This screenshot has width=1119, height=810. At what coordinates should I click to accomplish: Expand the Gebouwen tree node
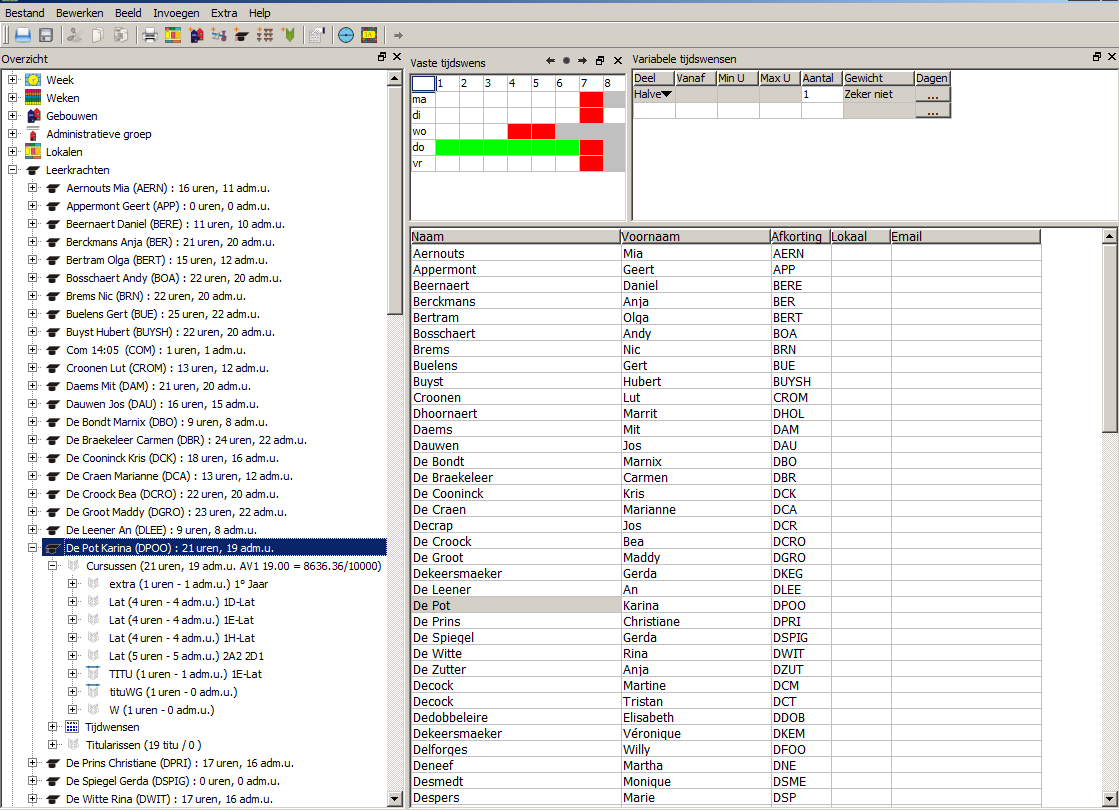(x=13, y=115)
